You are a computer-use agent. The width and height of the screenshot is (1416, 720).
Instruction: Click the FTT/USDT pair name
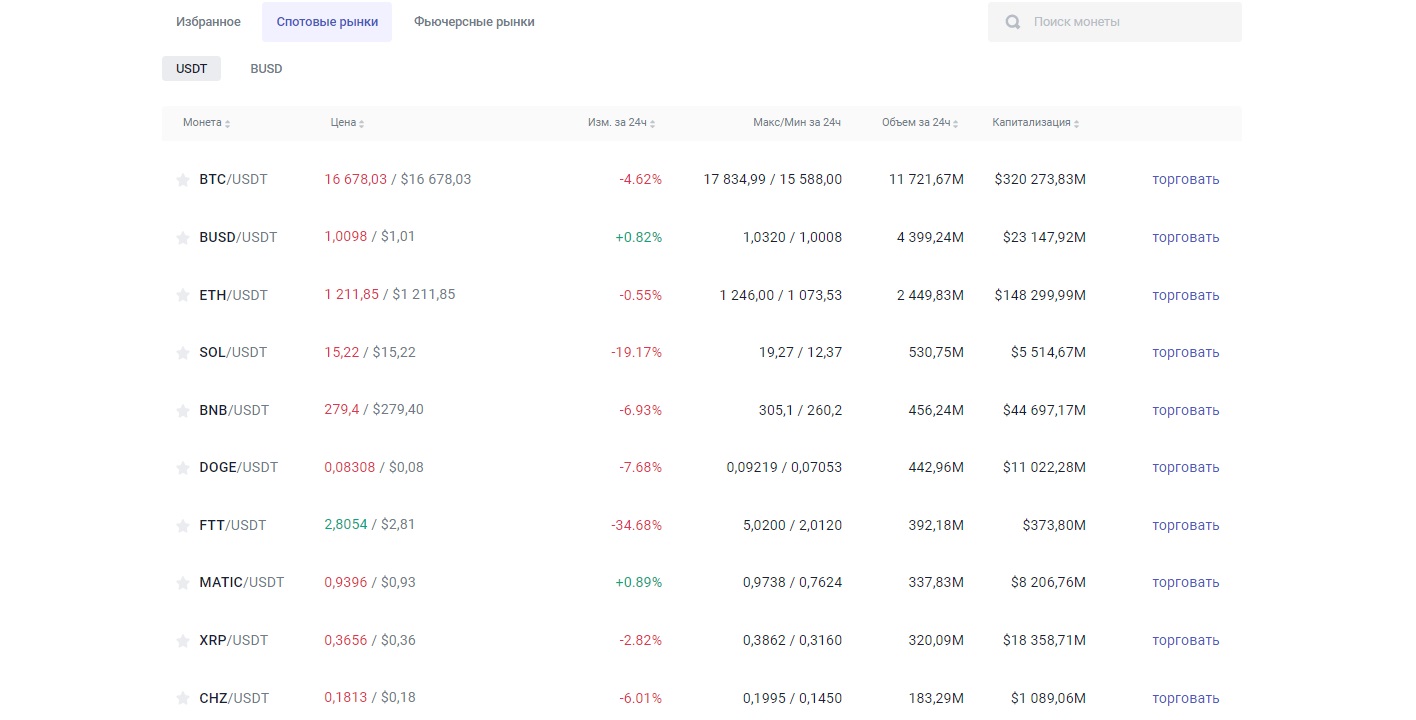(x=232, y=526)
